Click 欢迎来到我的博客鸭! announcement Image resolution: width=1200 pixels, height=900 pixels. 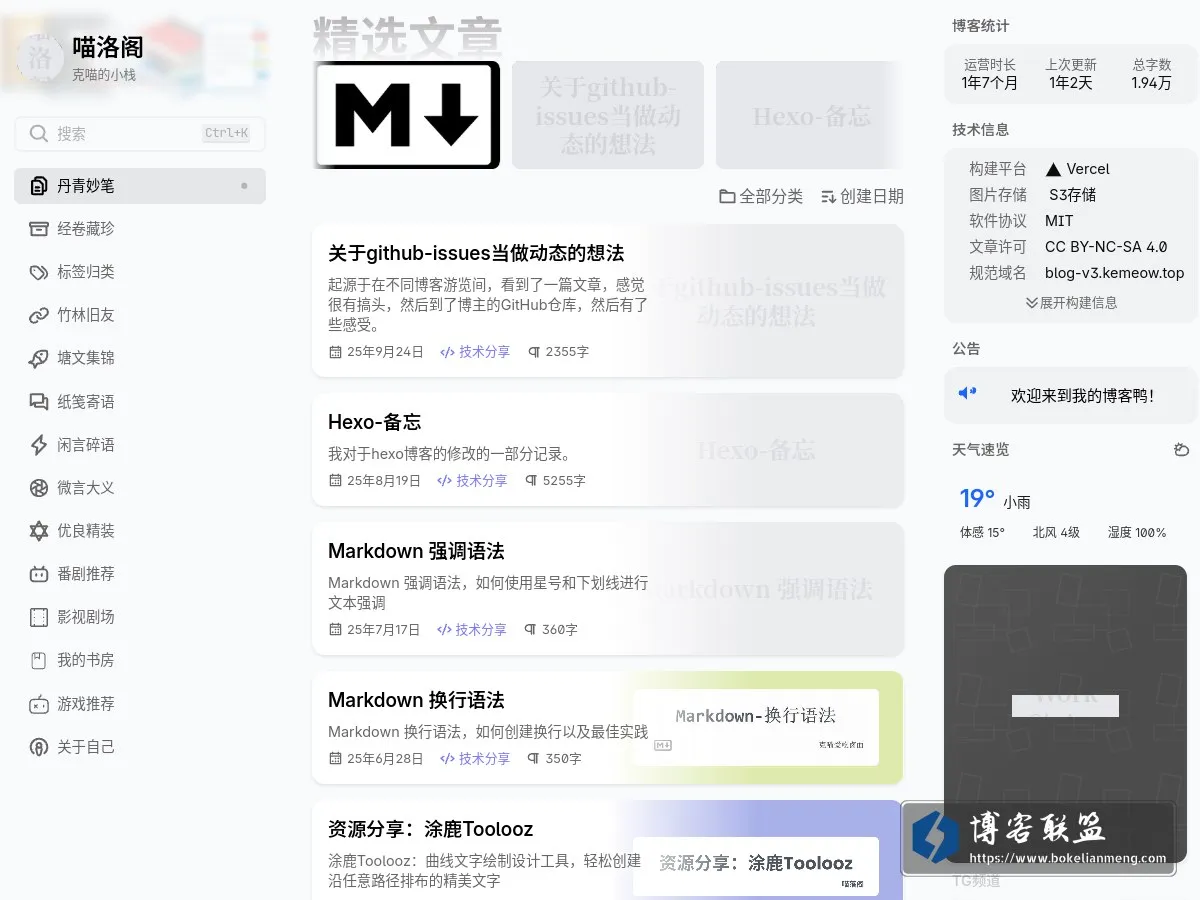tap(1083, 396)
